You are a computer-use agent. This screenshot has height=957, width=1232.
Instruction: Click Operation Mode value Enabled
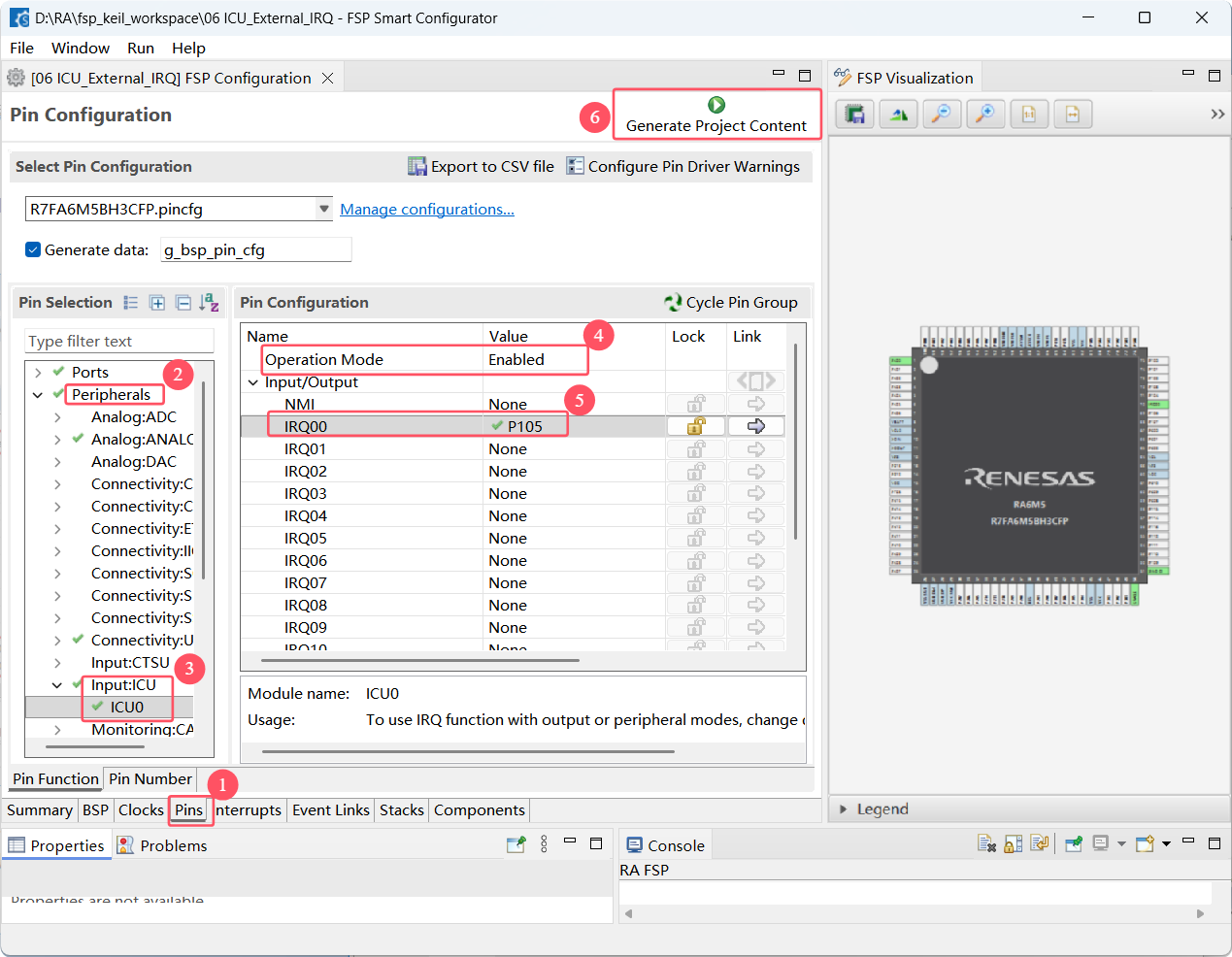click(x=516, y=360)
